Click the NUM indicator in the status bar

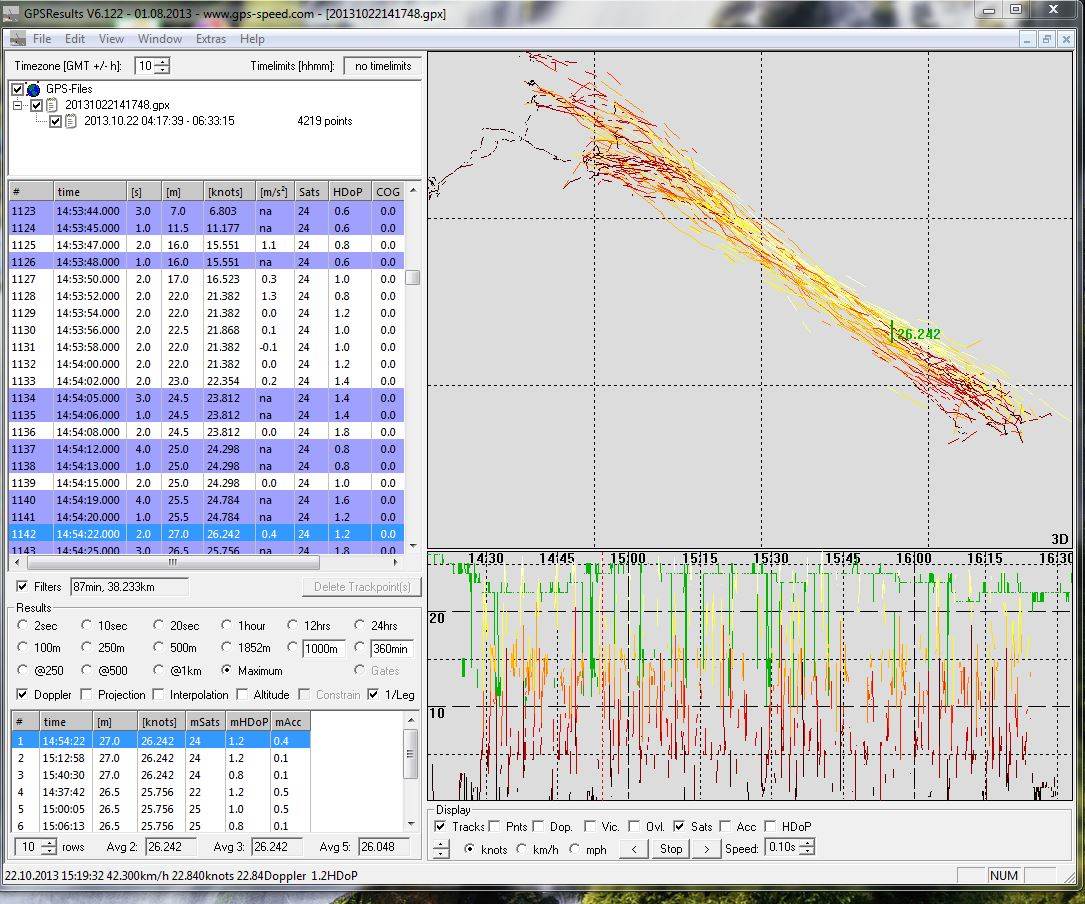click(x=1003, y=875)
